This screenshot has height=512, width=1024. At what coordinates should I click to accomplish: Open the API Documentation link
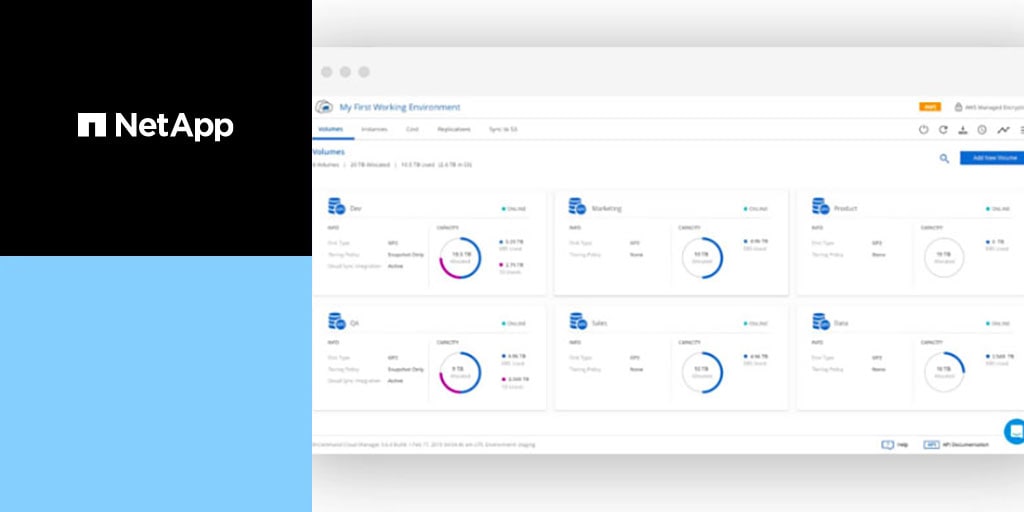(x=957, y=444)
